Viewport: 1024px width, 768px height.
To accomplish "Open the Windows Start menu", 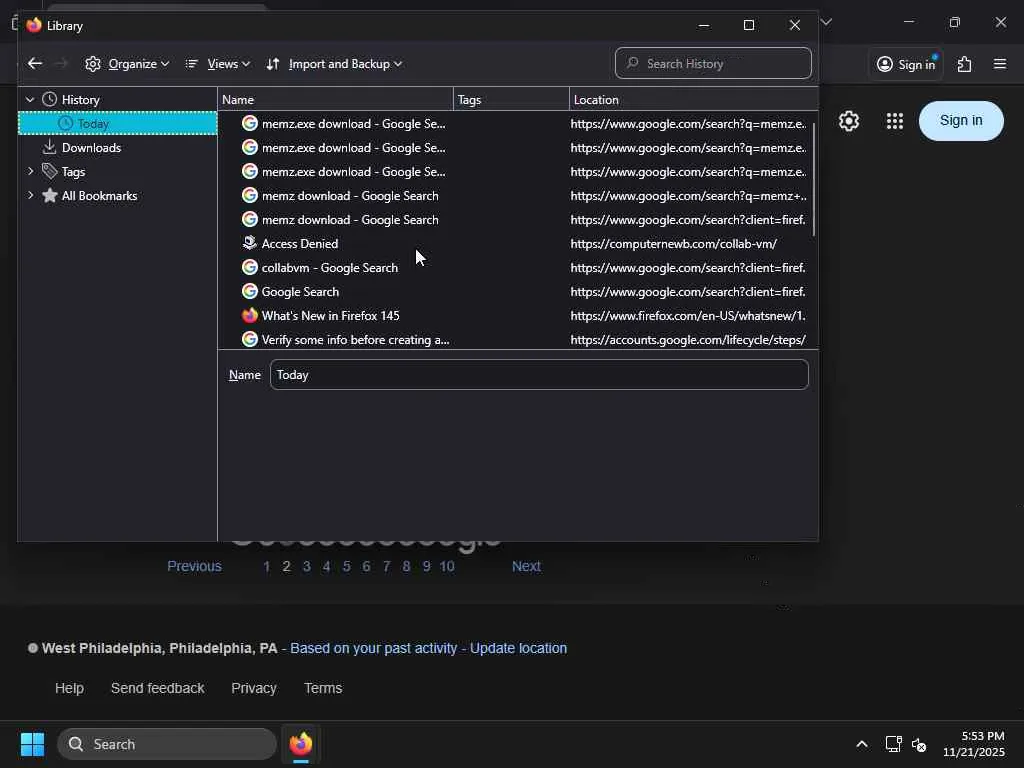I will (x=32, y=744).
